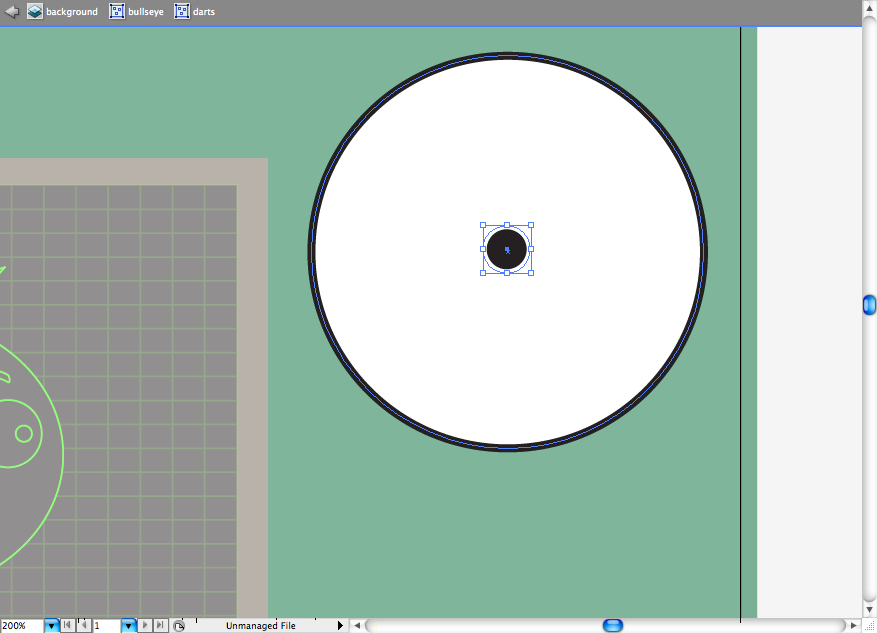Click the 'Unmanaged File' status text
The height and width of the screenshot is (633, 877).
pos(261,626)
